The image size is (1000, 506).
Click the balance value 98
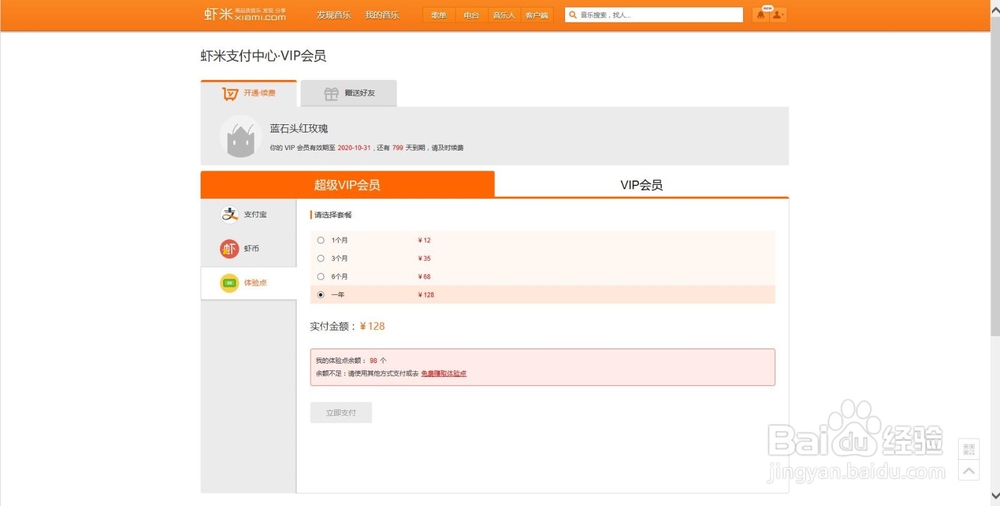374,361
